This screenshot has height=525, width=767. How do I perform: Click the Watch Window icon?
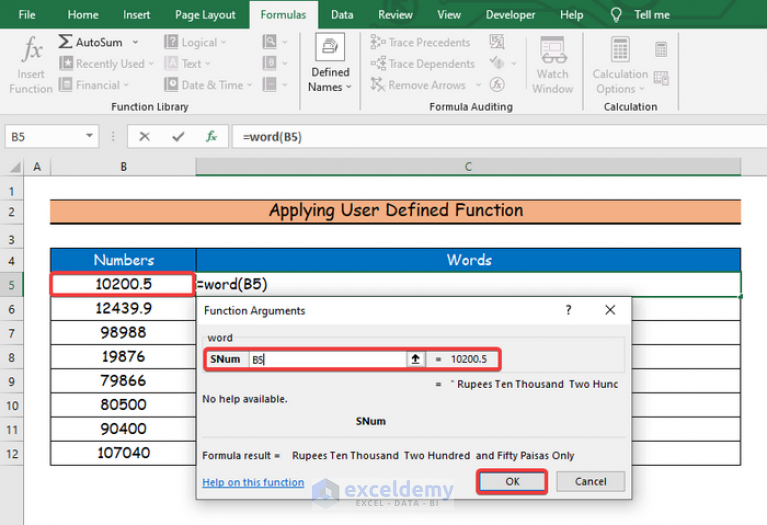point(552,50)
